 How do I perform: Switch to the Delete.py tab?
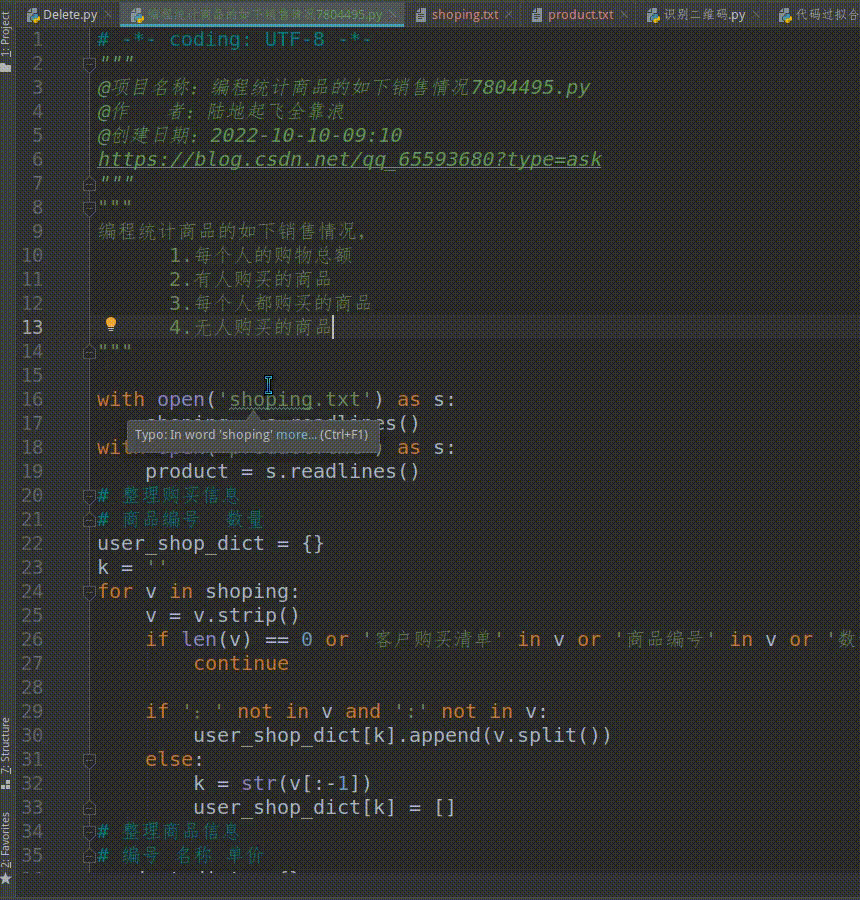tap(69, 14)
